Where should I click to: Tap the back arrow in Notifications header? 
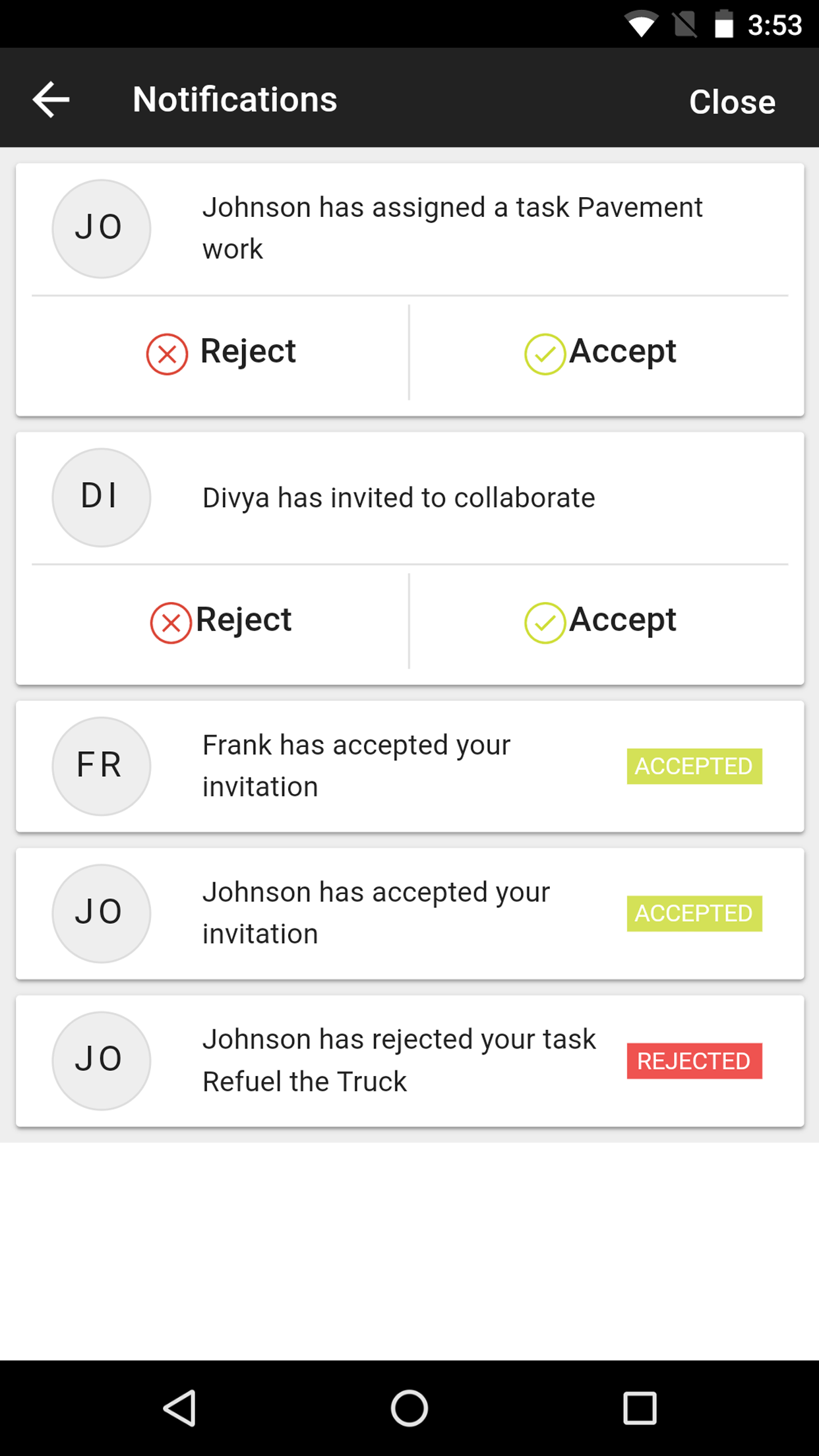point(51,100)
